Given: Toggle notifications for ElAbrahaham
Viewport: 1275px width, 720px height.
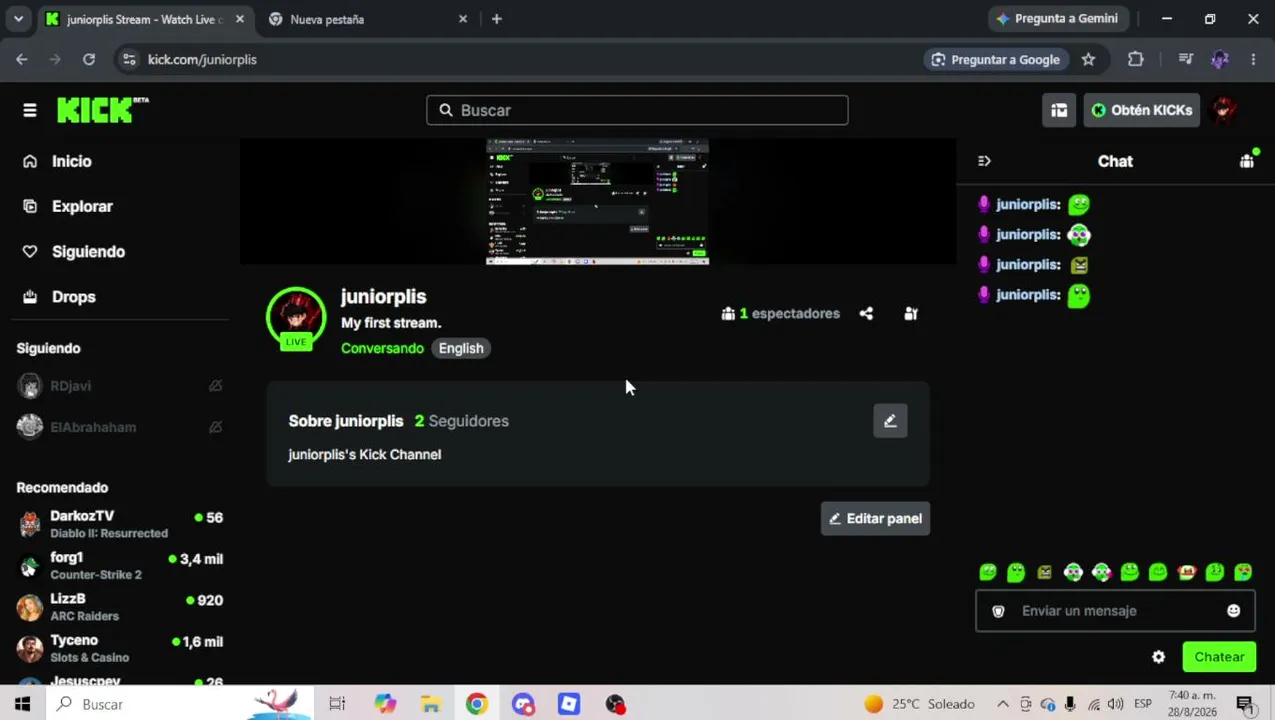Looking at the screenshot, I should tap(215, 427).
